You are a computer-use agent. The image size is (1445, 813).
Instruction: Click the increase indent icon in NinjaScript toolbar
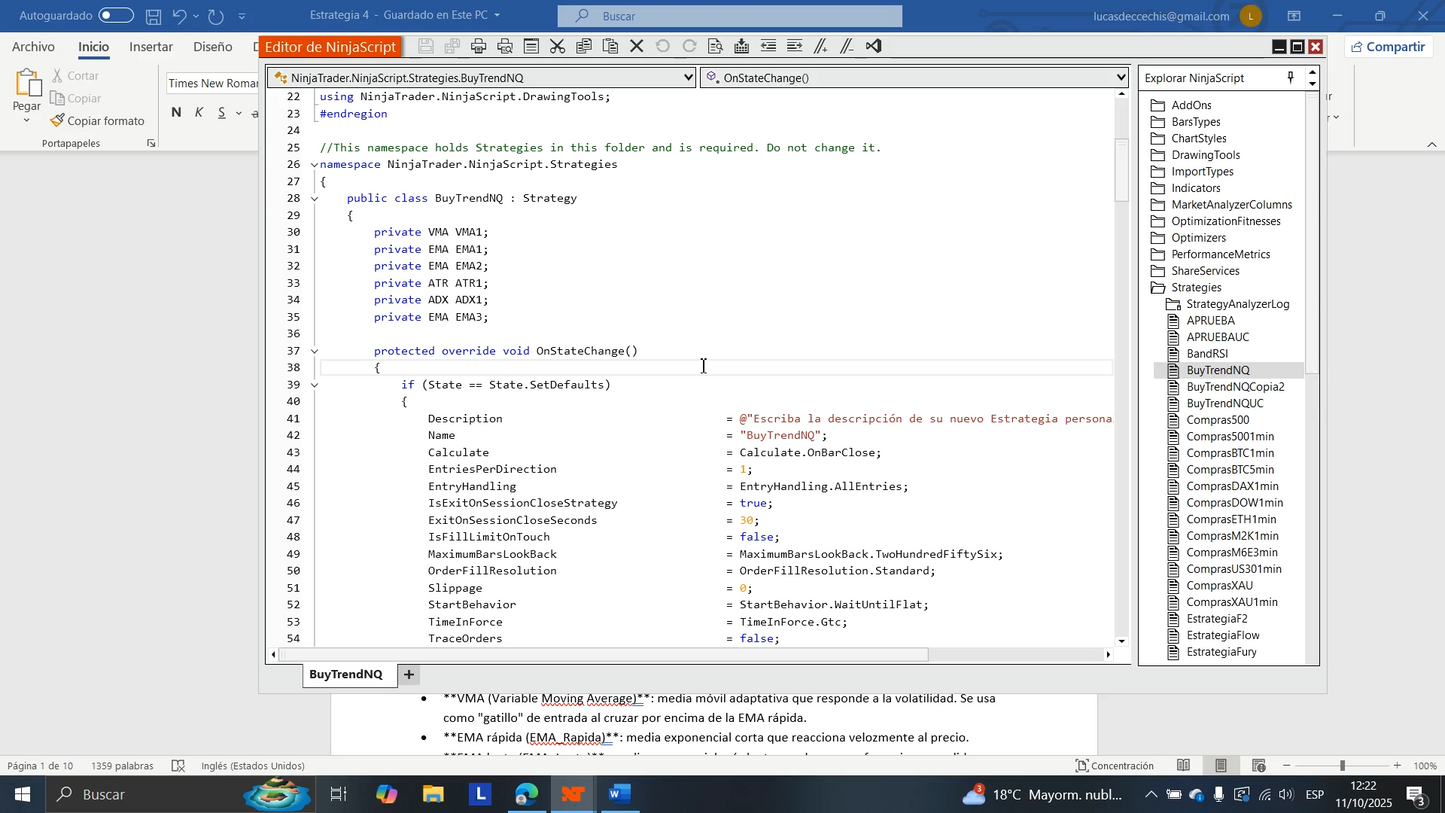[x=794, y=46]
